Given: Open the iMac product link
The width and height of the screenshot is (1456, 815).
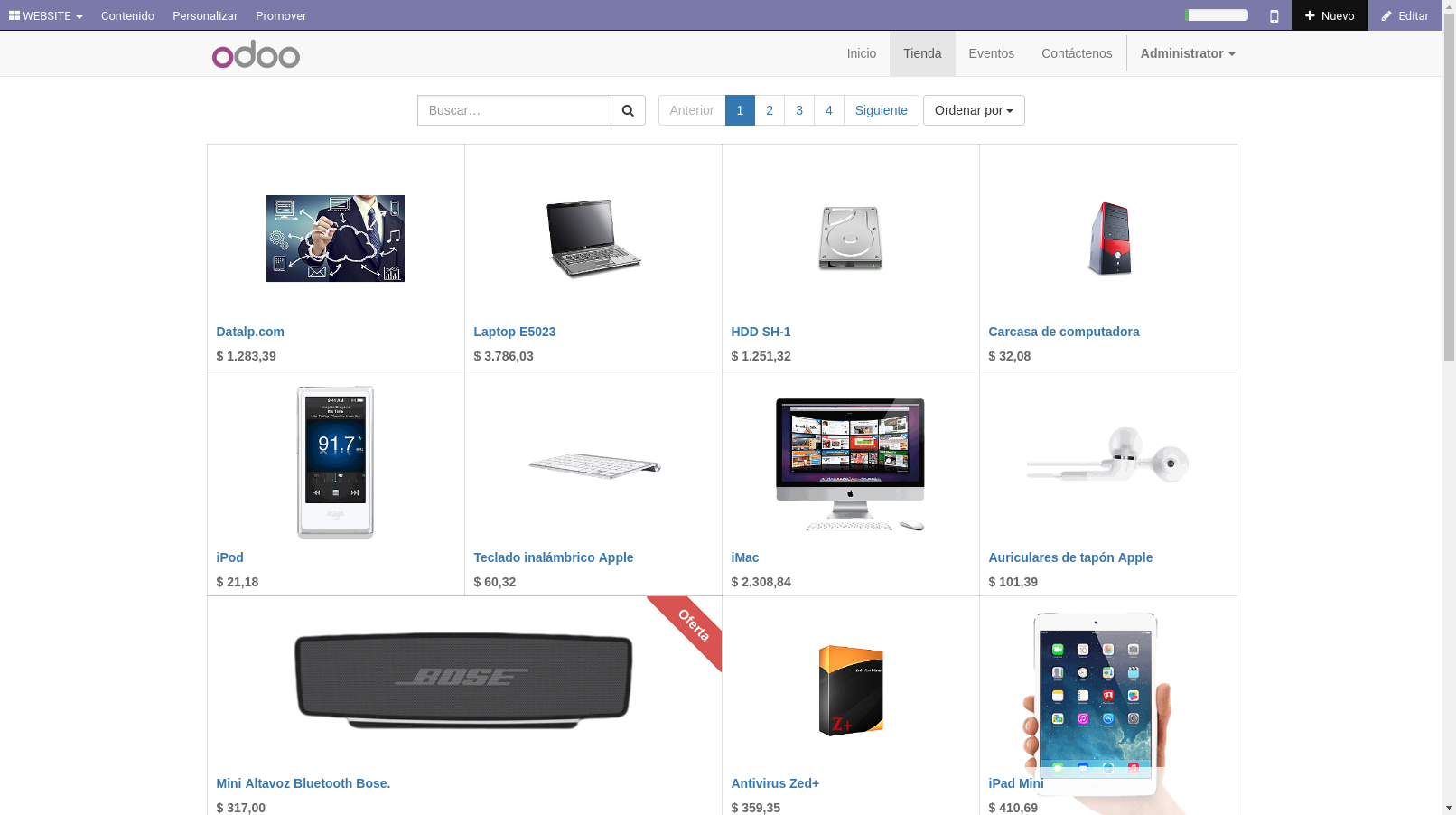Looking at the screenshot, I should [744, 557].
